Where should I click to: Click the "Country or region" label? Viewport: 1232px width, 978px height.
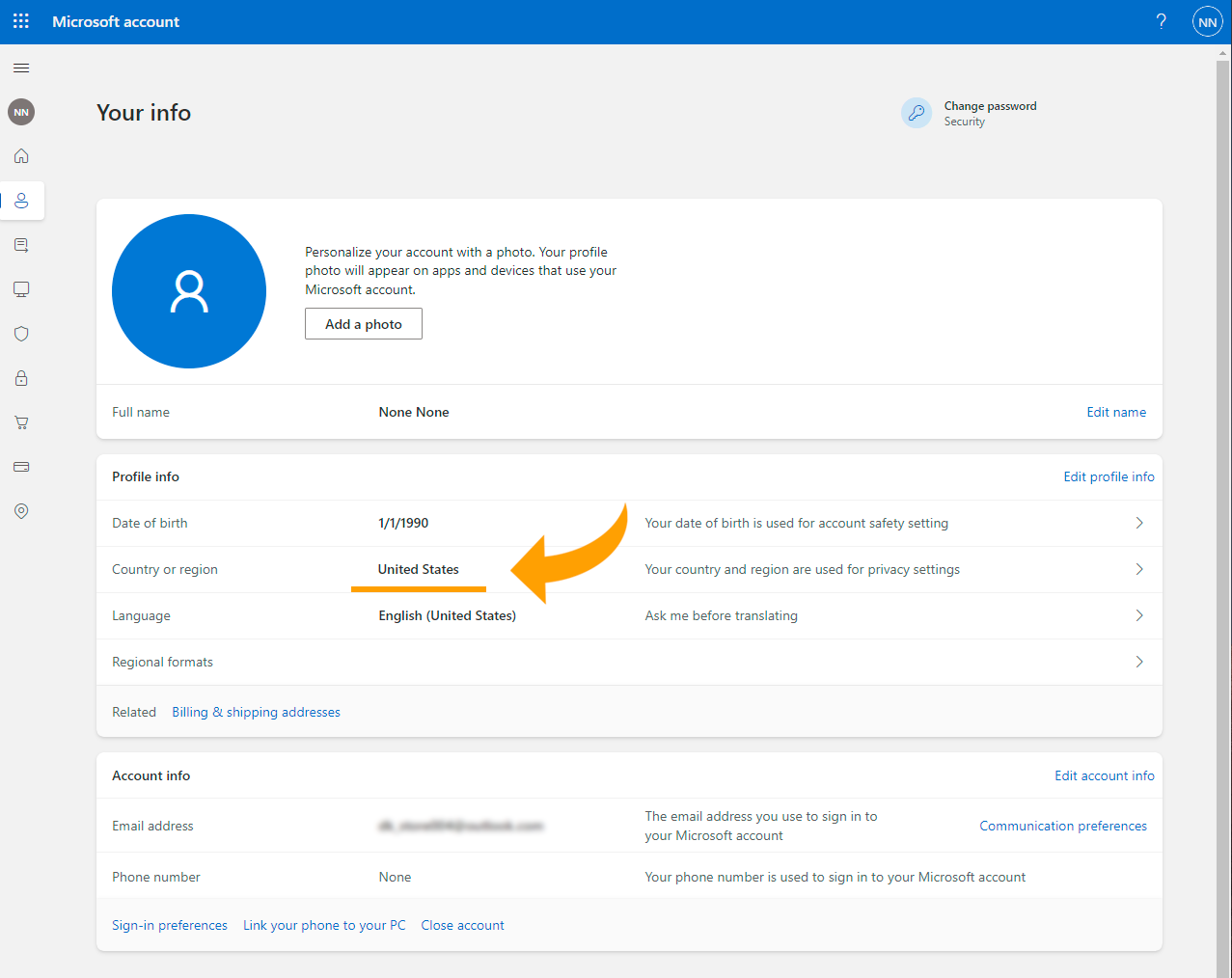point(165,569)
